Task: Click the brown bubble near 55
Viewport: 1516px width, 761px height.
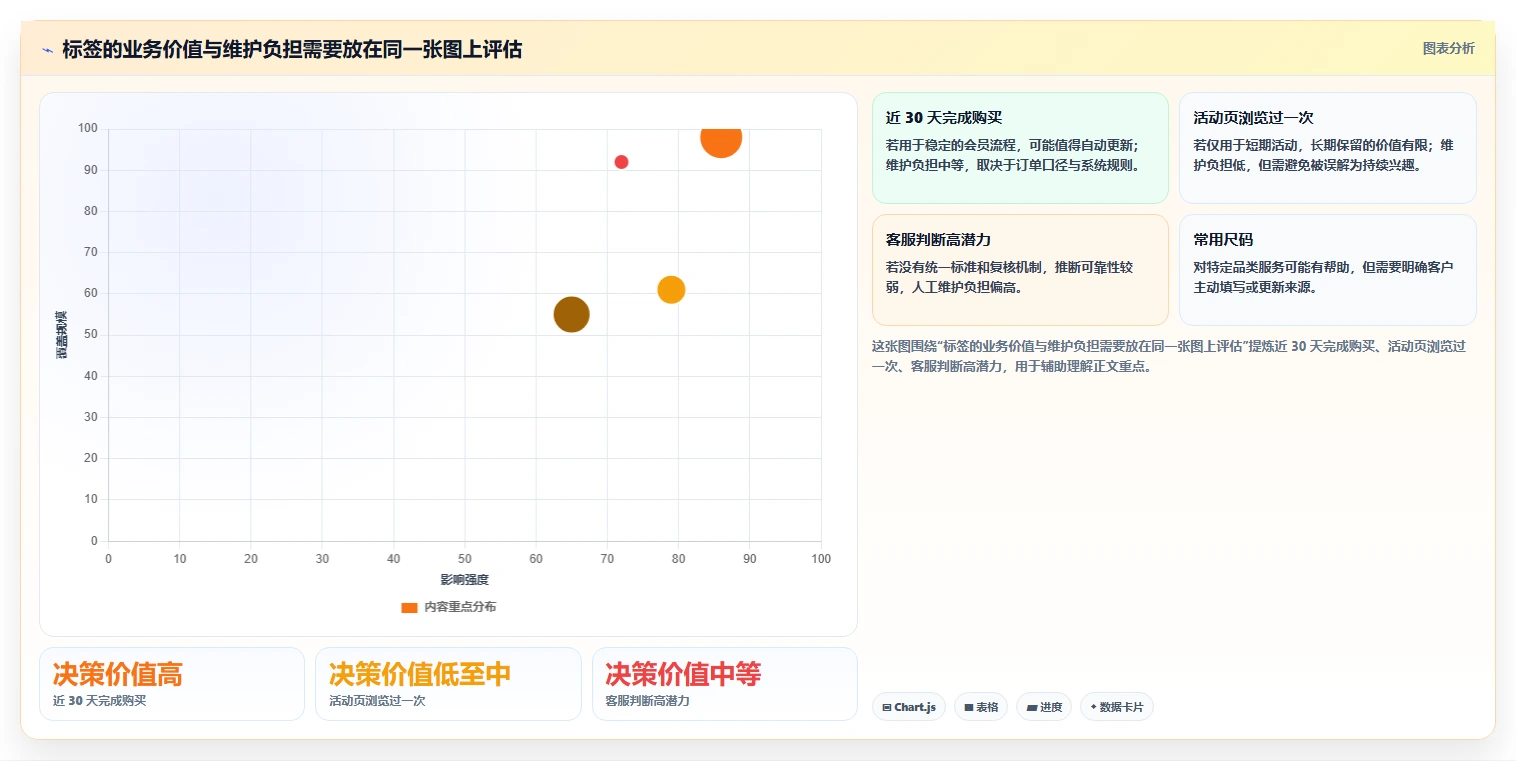Action: (x=571, y=314)
